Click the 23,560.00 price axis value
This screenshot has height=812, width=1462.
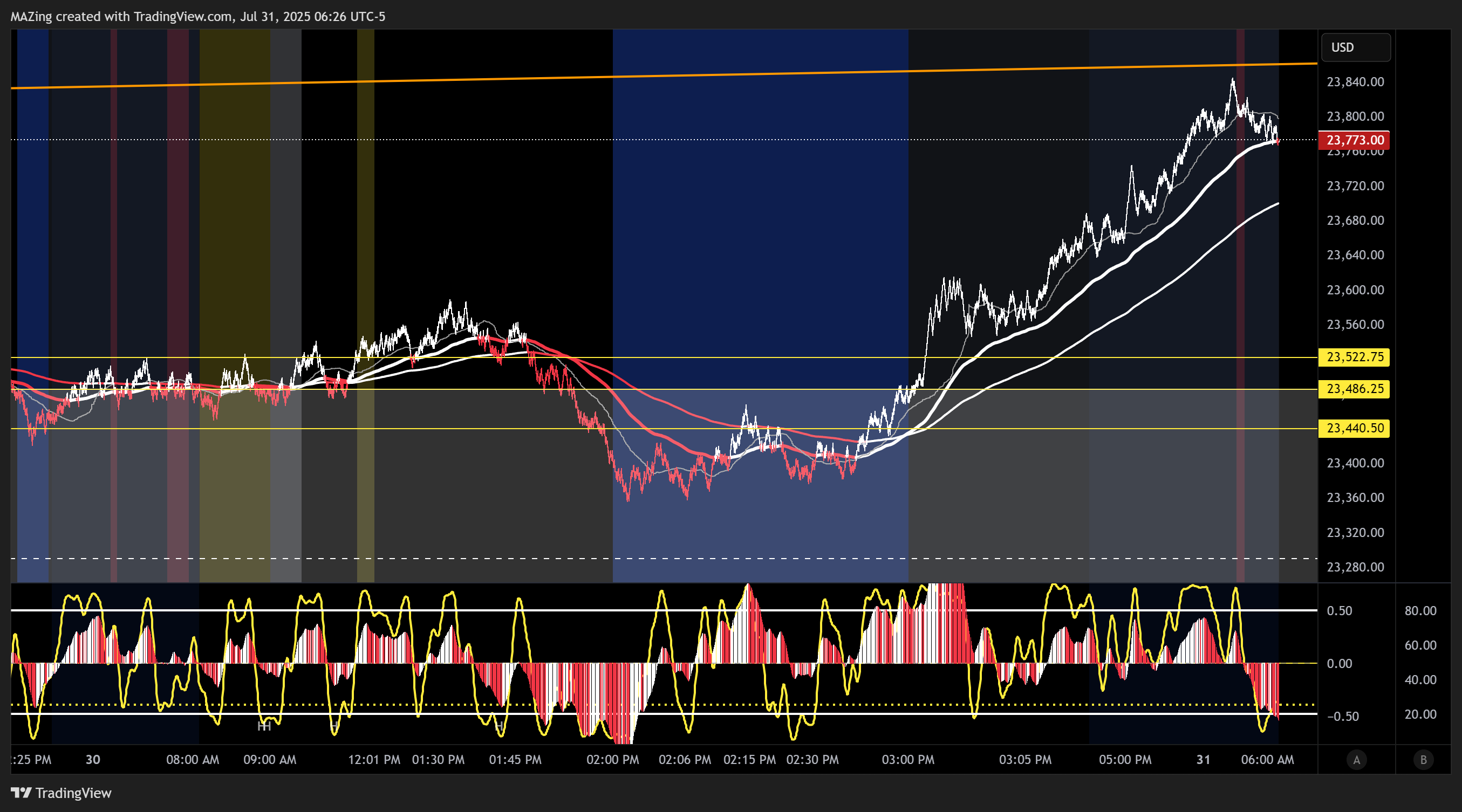(1355, 325)
